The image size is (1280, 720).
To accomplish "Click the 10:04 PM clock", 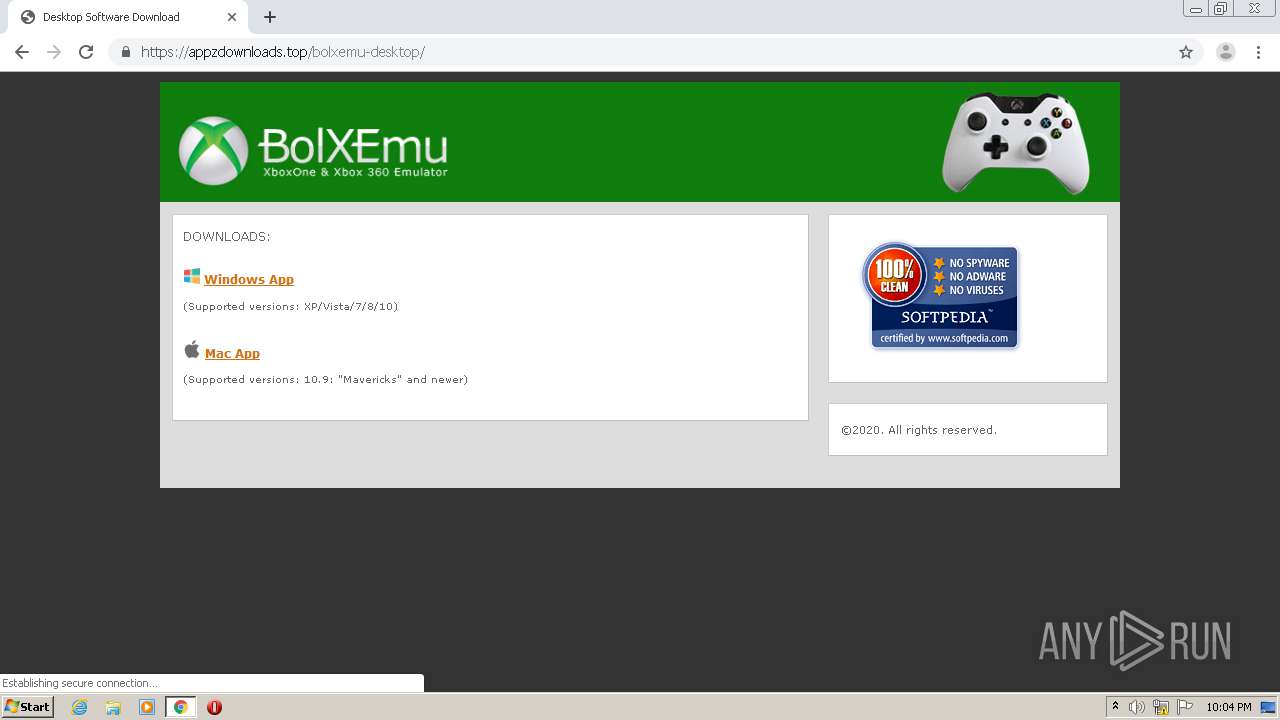I will (x=1229, y=707).
